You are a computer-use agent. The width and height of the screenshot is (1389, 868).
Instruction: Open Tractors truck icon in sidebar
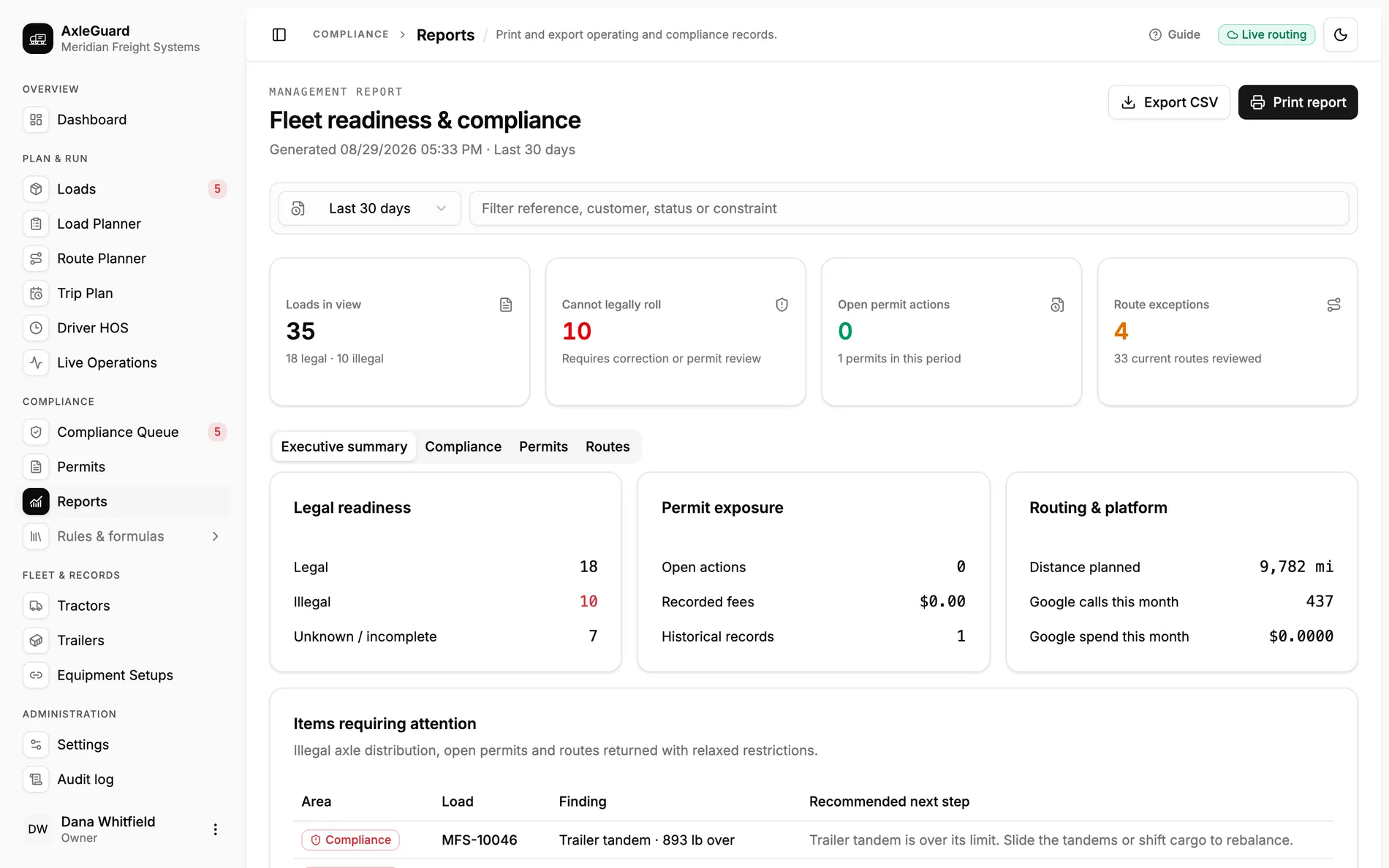point(36,606)
